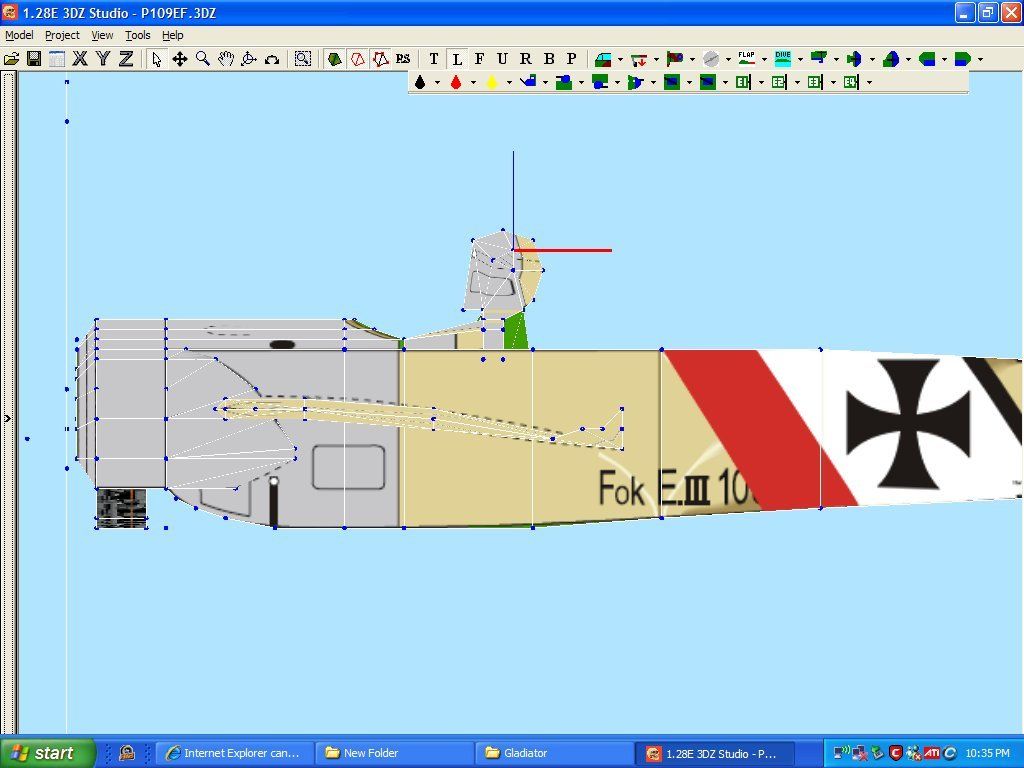The width and height of the screenshot is (1024, 768).
Task: Save the model with the floppy disk icon
Action: pyautogui.click(x=34, y=59)
